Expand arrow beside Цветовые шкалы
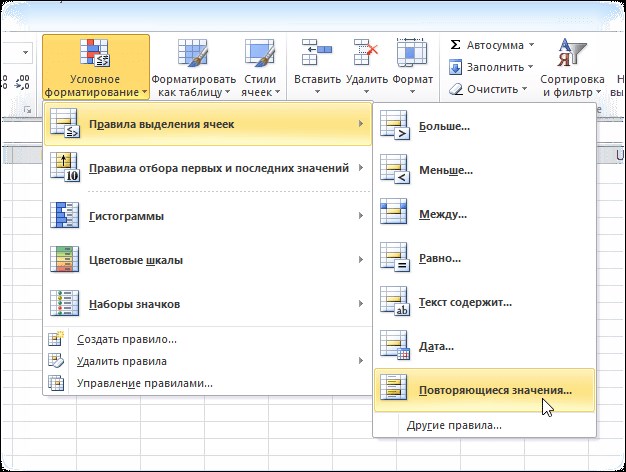626x472 pixels. pyautogui.click(x=361, y=260)
